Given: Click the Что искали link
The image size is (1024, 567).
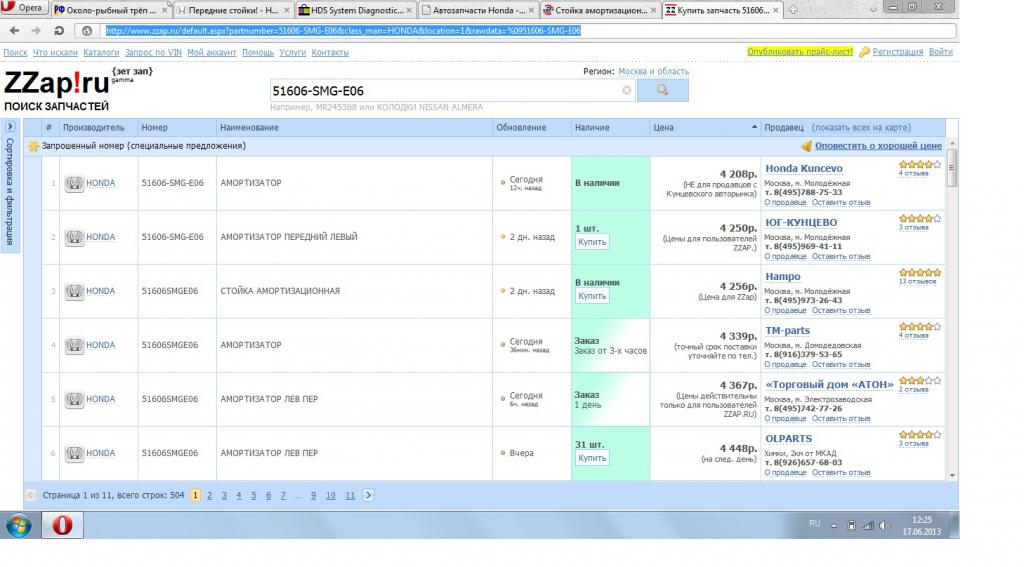Looking at the screenshot, I should (x=55, y=52).
